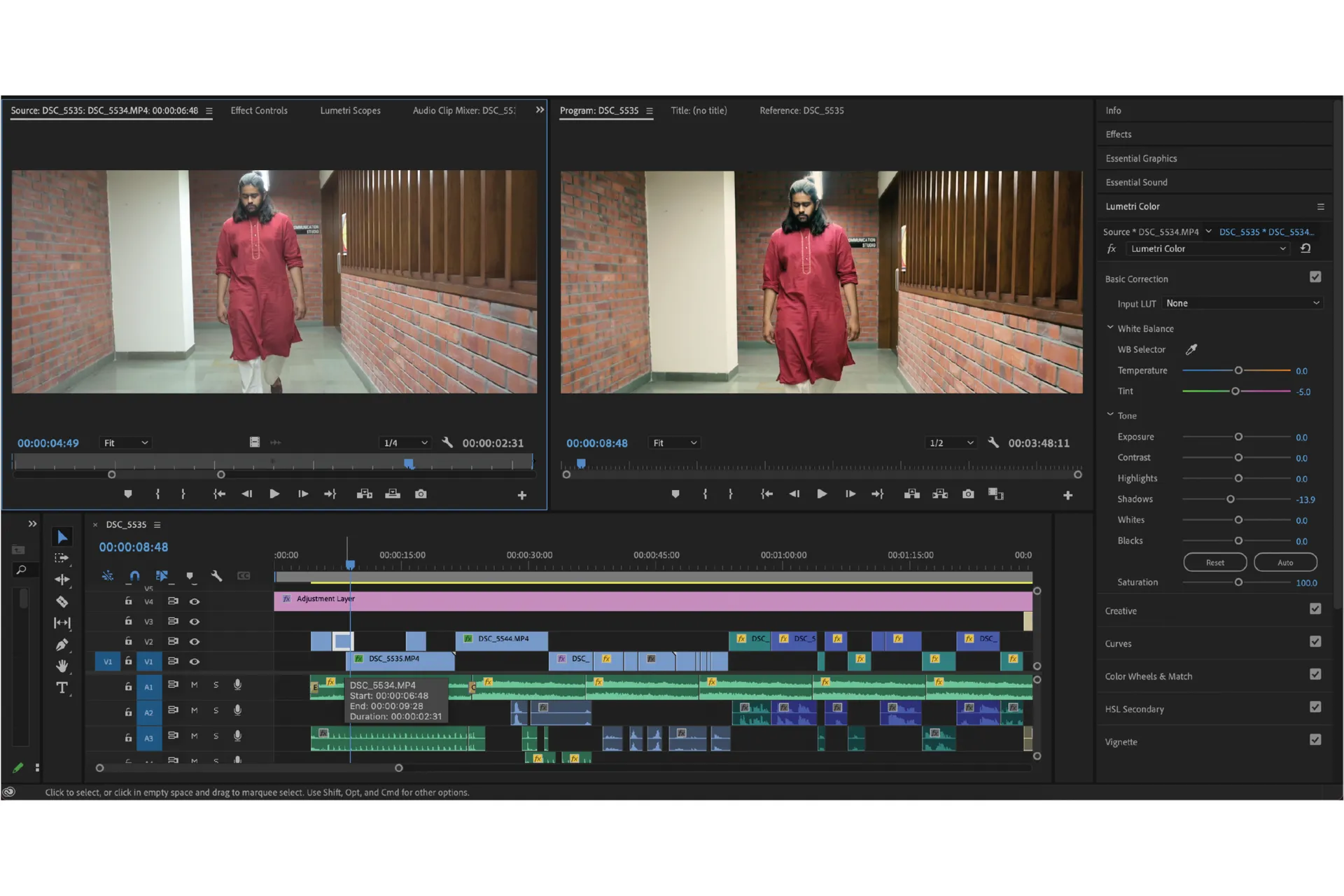1344x896 pixels.
Task: Click the Reset tone button
Action: click(1214, 562)
